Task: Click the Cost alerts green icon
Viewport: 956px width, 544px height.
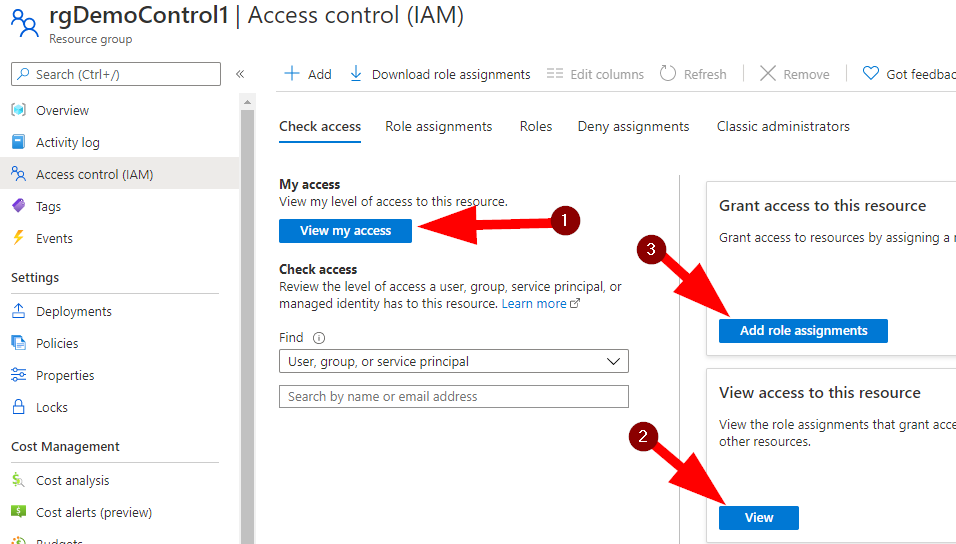Action: (19, 512)
